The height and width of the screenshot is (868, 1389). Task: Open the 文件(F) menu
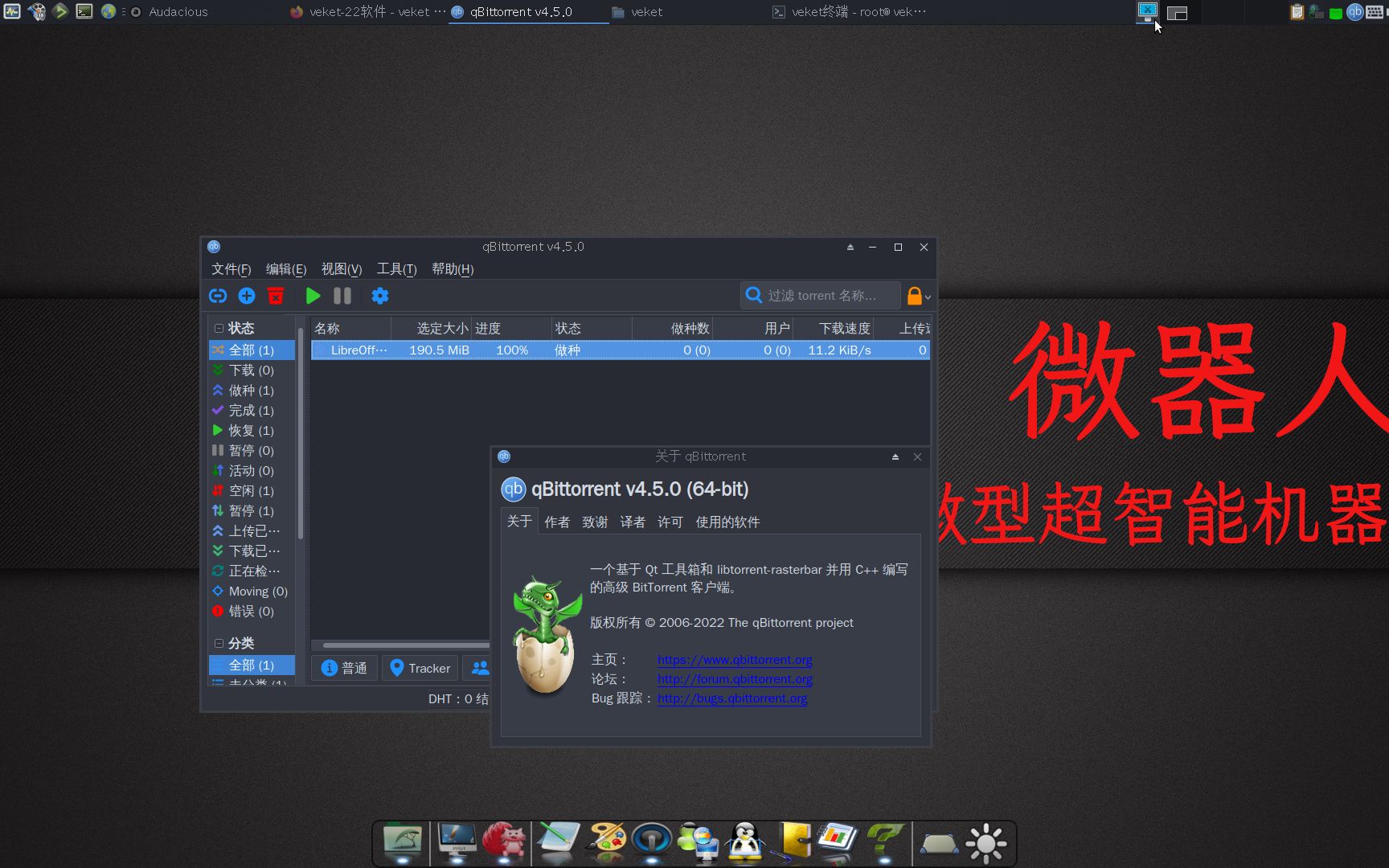[231, 269]
